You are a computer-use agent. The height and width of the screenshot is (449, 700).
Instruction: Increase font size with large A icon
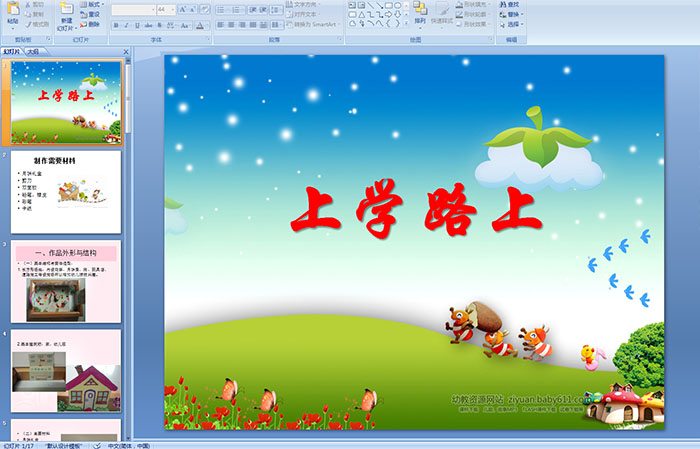coord(183,9)
